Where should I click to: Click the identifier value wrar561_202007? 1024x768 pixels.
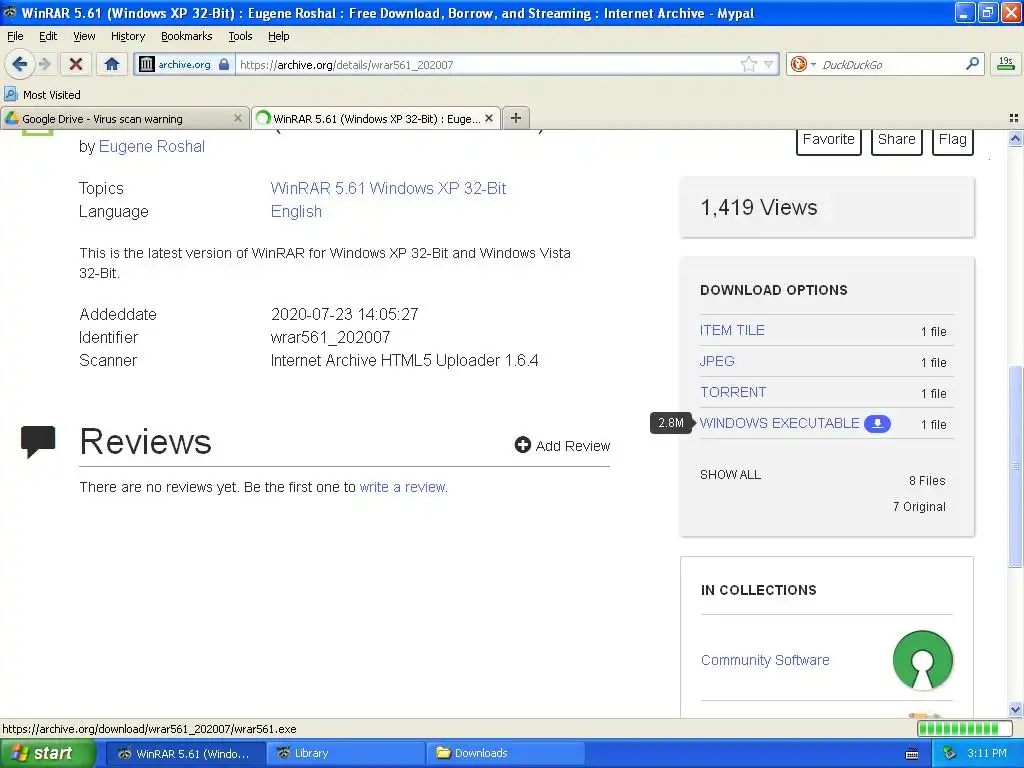pyautogui.click(x=330, y=338)
